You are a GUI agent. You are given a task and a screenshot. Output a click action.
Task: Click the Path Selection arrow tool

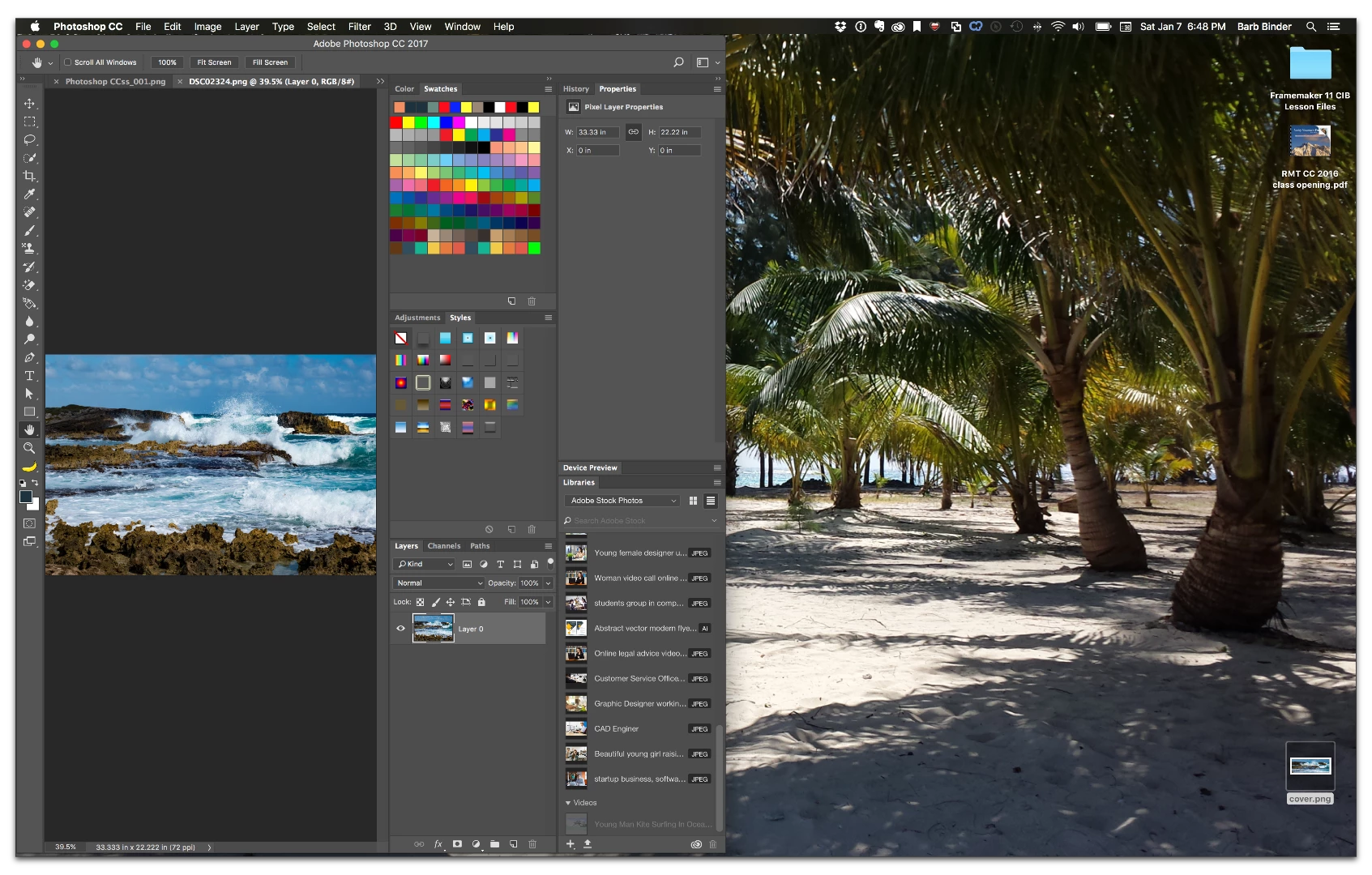29,394
